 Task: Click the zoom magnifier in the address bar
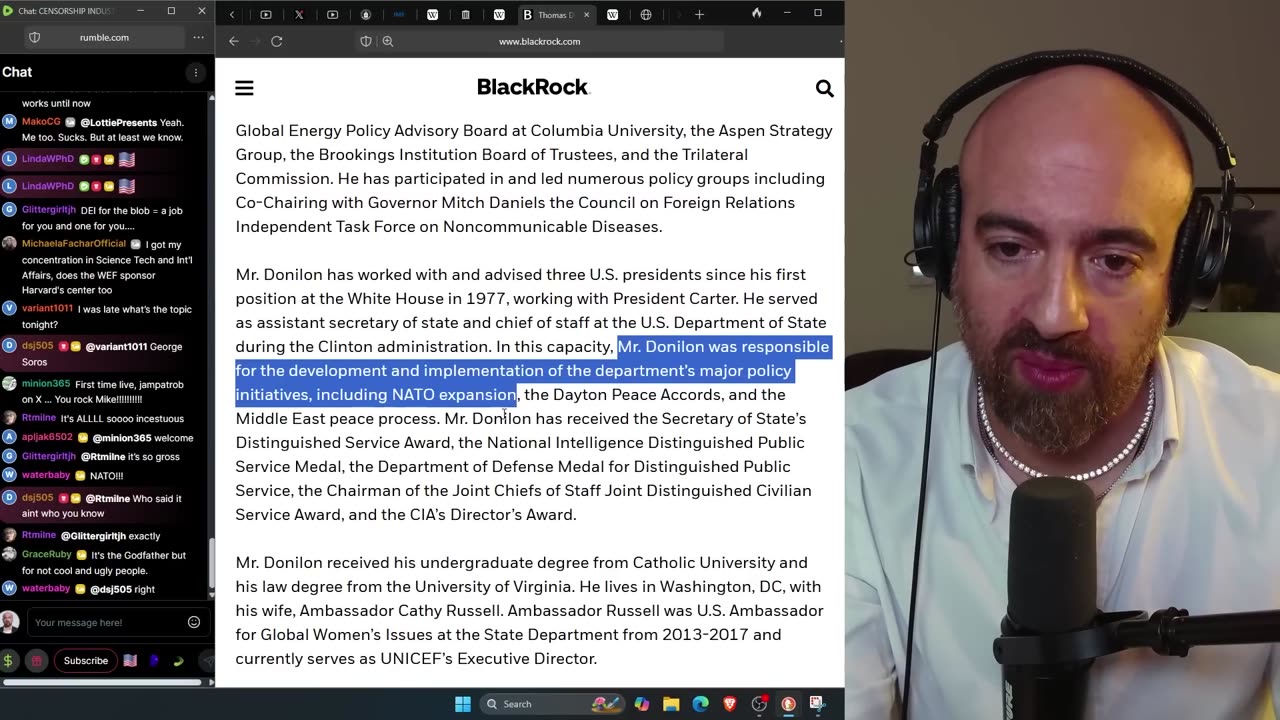pyautogui.click(x=388, y=41)
